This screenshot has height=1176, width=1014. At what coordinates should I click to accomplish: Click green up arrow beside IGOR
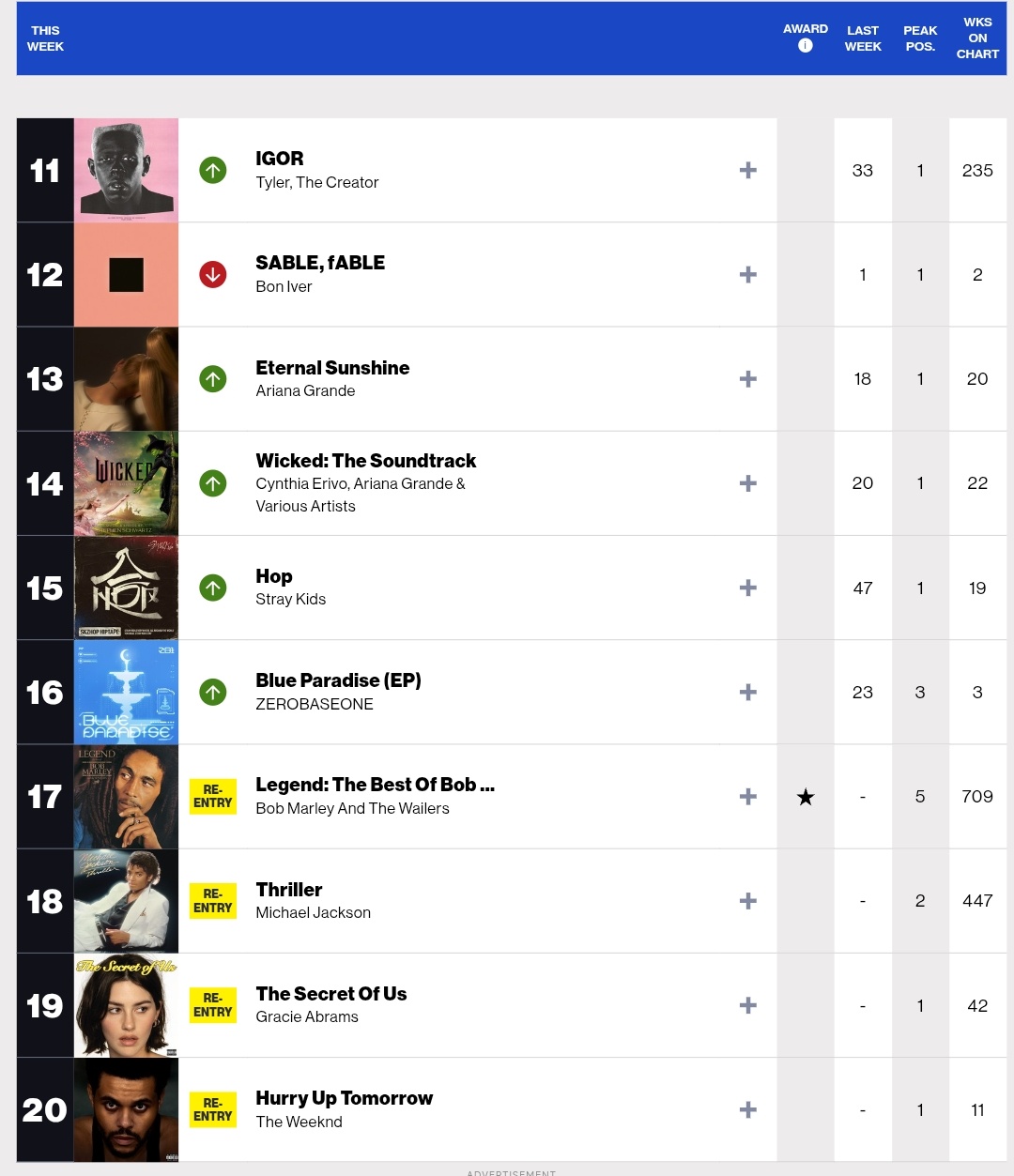(x=213, y=170)
